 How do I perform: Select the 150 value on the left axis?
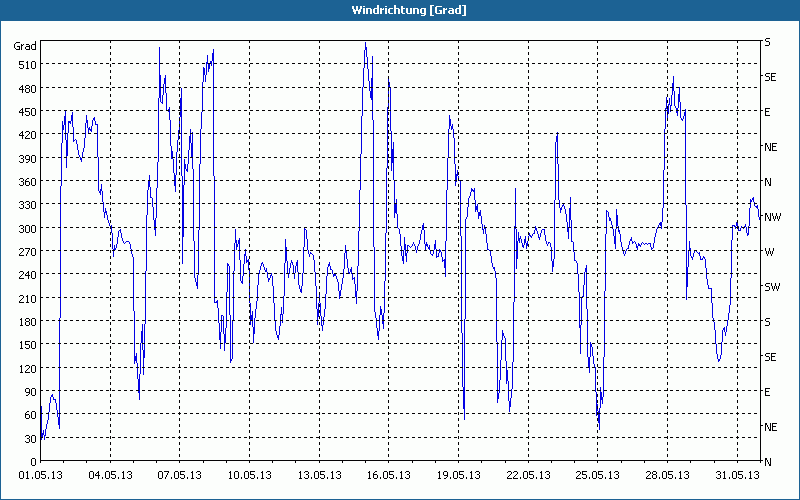pos(28,345)
